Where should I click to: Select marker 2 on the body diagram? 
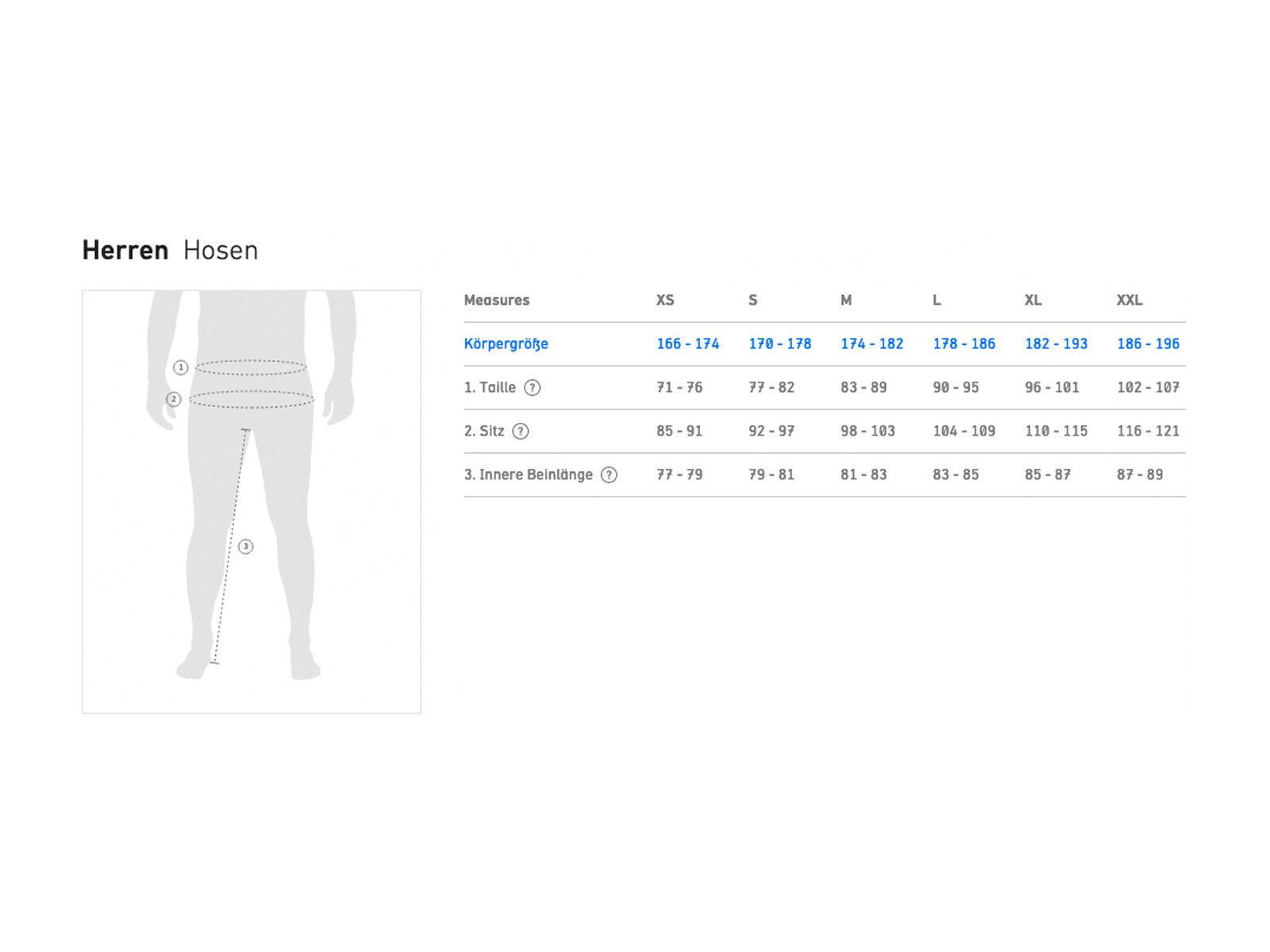click(x=173, y=398)
